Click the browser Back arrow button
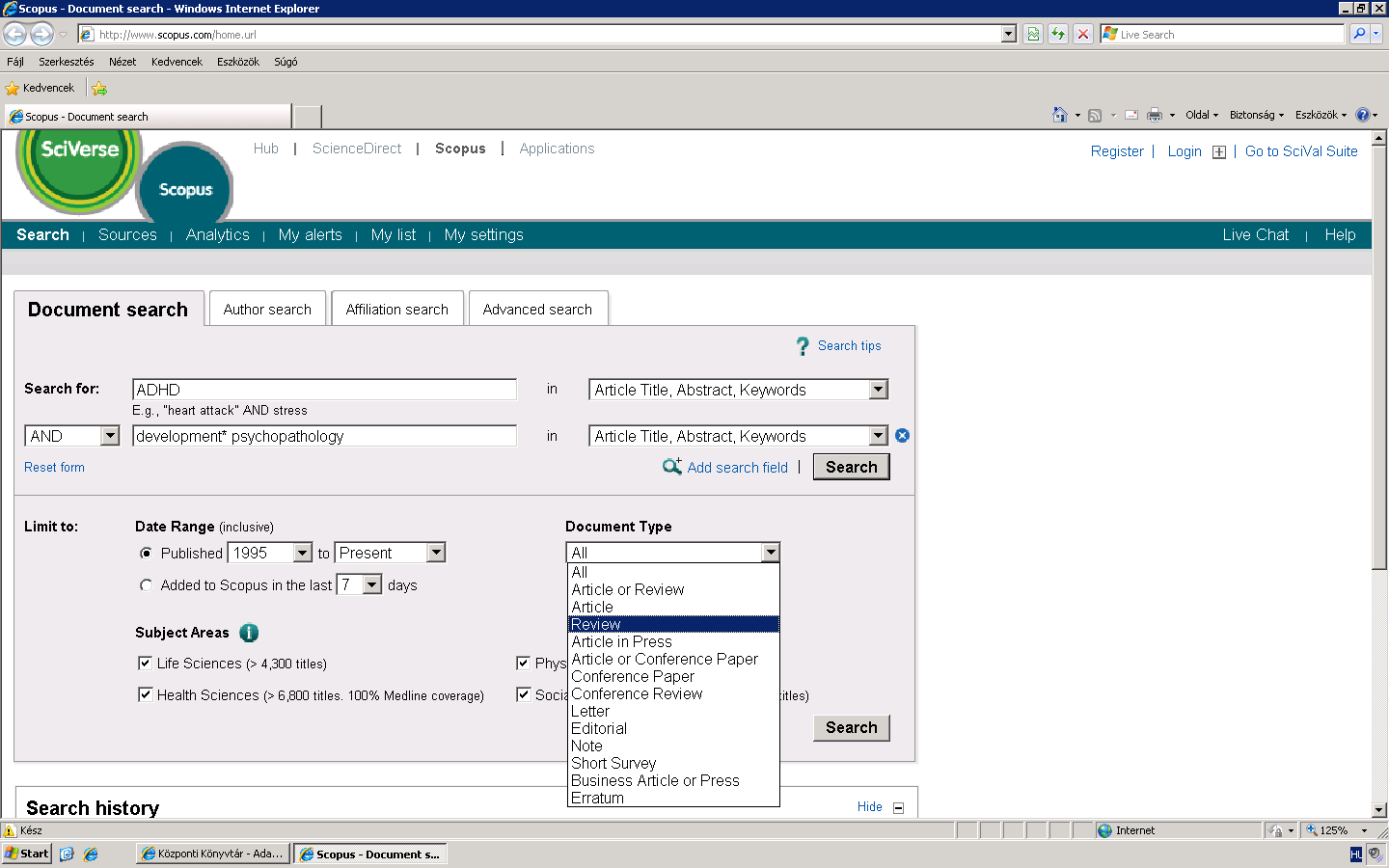Viewport: 1389px width, 868px height. [15, 34]
